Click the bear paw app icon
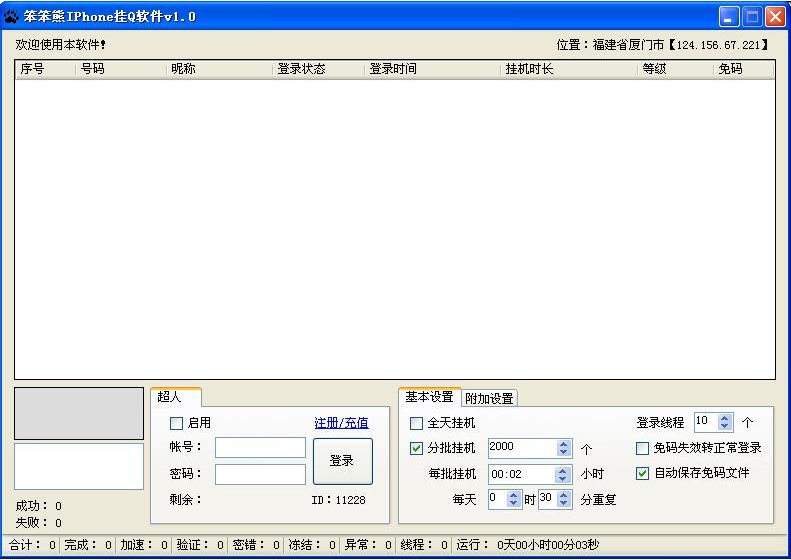The height and width of the screenshot is (560, 791). click(11, 16)
